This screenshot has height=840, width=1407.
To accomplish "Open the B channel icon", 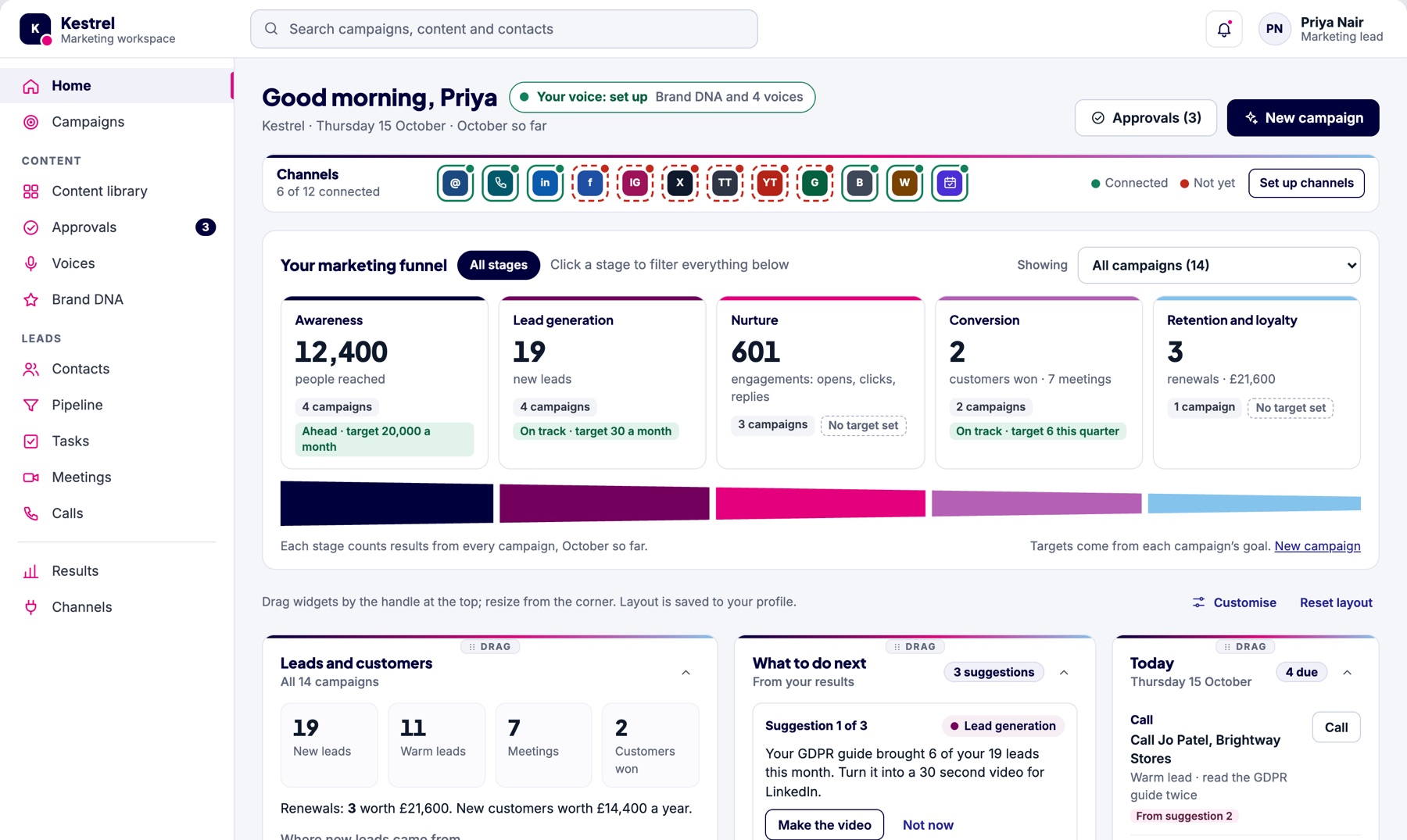I will point(860,183).
